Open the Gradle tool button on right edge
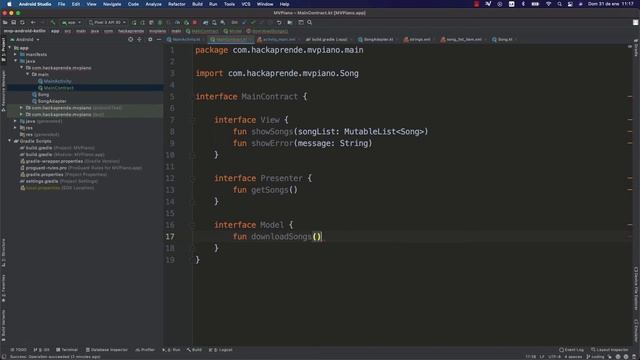The image size is (640, 360). [636, 48]
